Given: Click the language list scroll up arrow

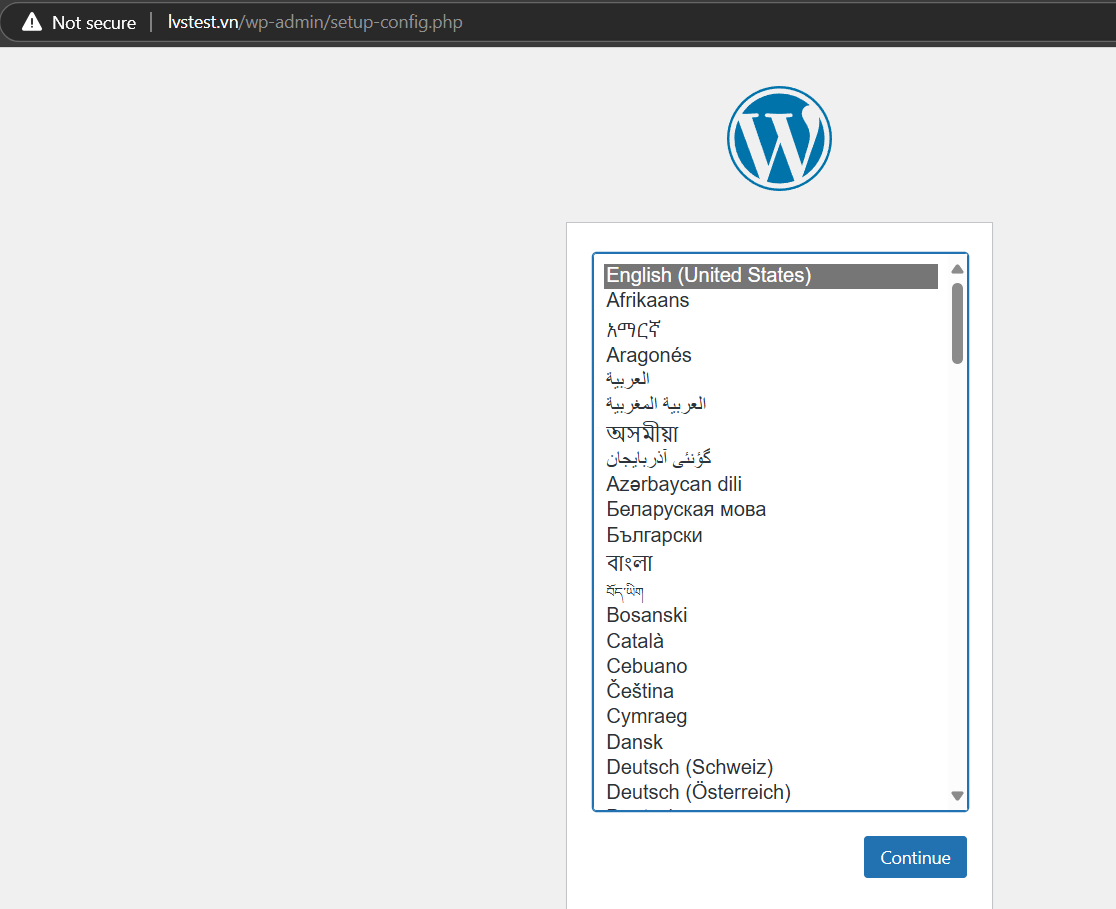Looking at the screenshot, I should [x=957, y=269].
